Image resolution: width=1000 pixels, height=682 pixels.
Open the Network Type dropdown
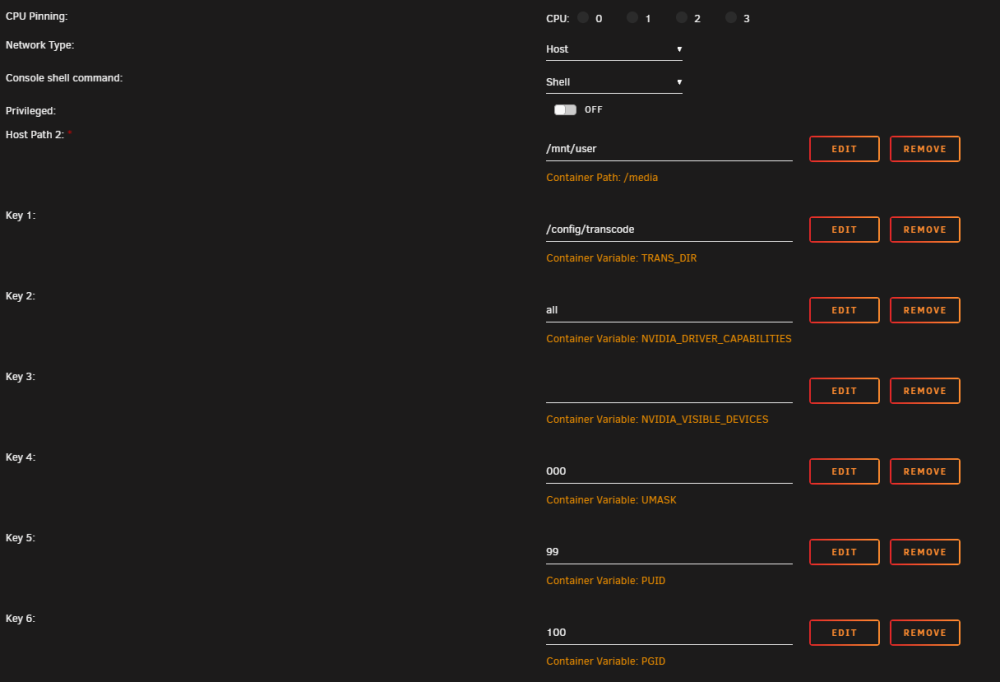(614, 49)
